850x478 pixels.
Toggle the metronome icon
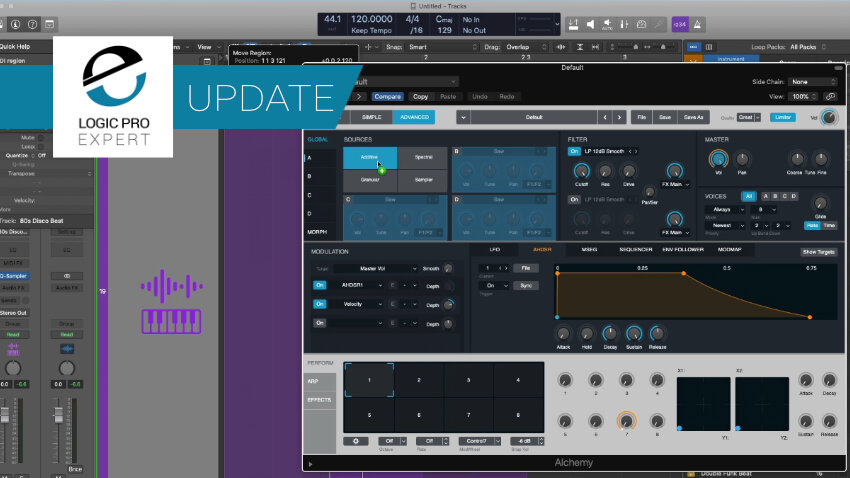[x=698, y=24]
